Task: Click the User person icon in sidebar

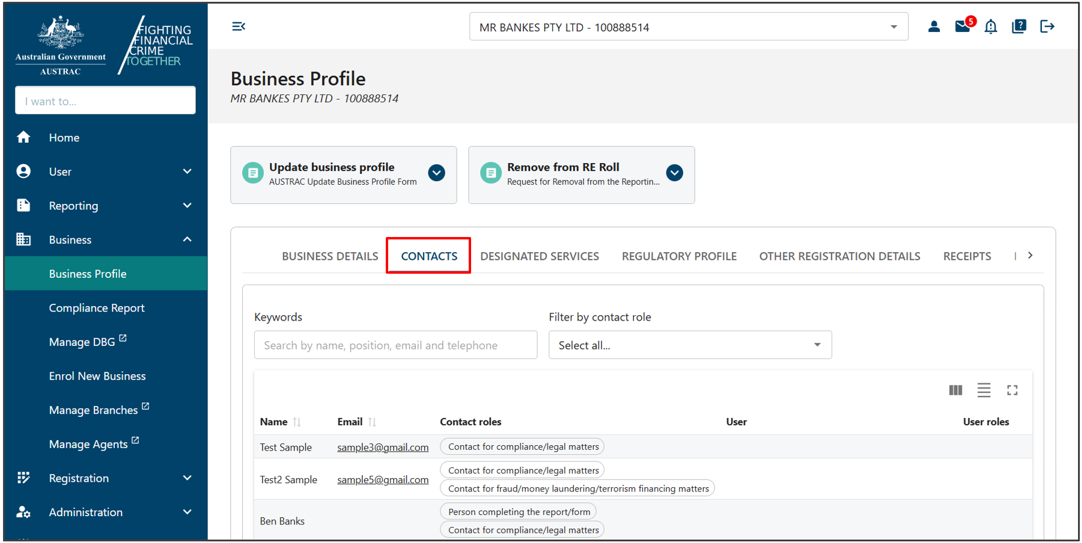Action: [23, 171]
